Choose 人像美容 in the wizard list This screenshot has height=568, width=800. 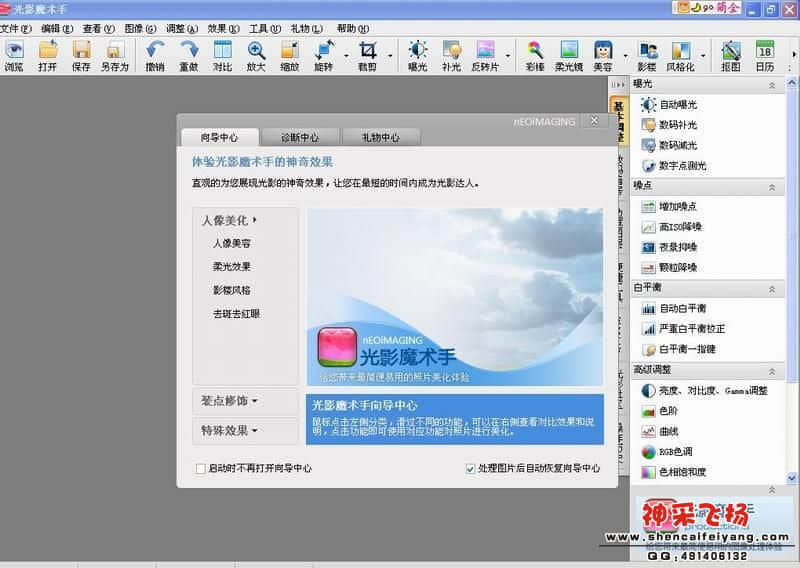click(x=232, y=243)
